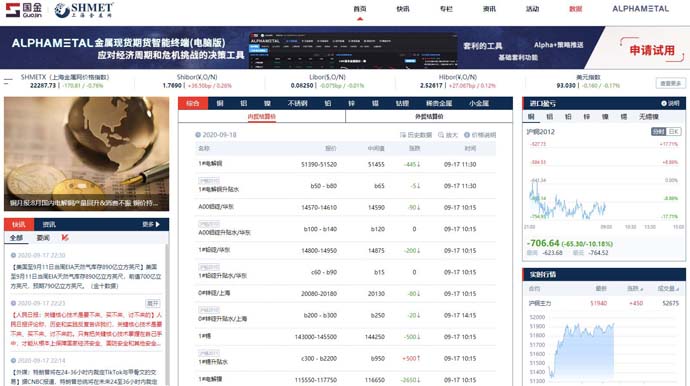Click the globe and coins news thumbnail
The height and width of the screenshot is (386, 690).
click(86, 154)
